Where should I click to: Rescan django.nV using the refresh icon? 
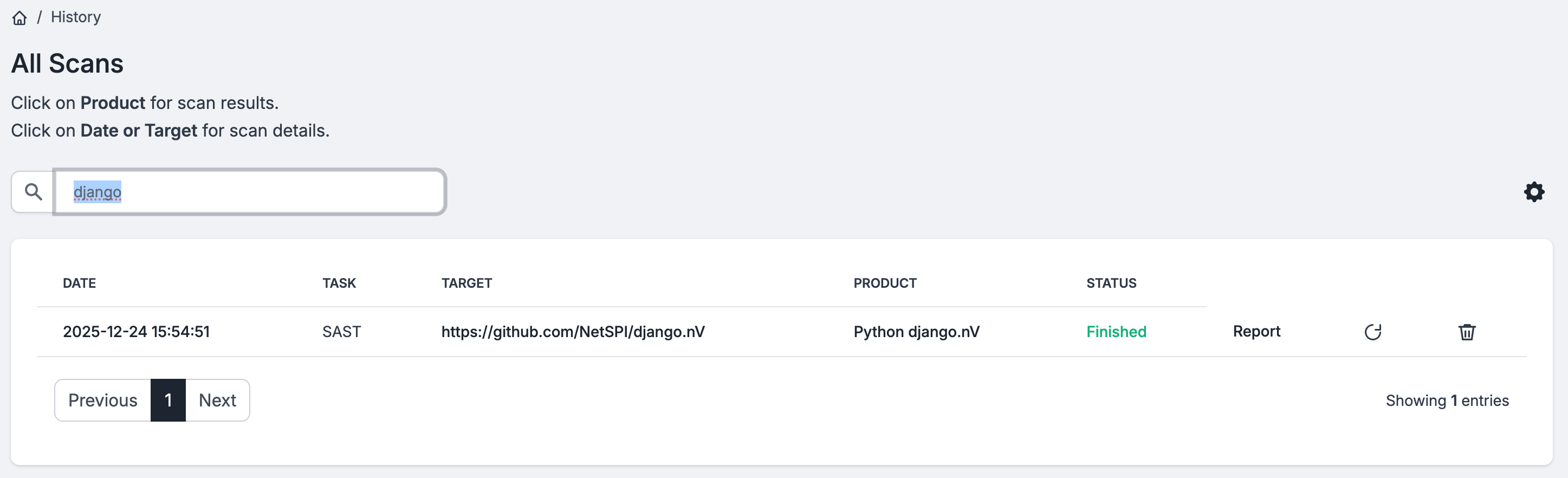click(x=1372, y=332)
